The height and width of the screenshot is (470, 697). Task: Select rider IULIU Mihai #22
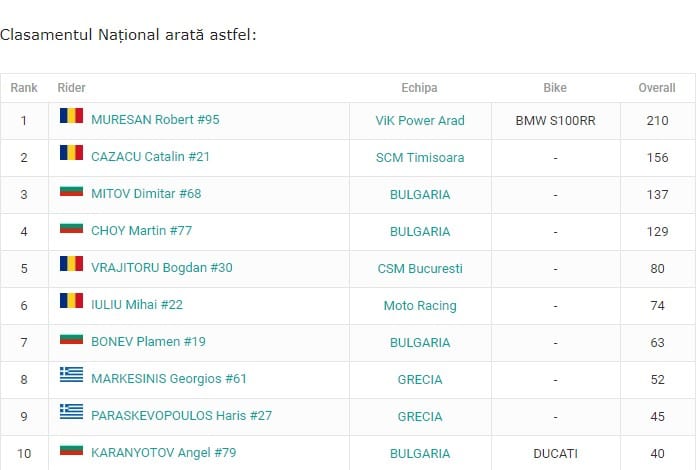[137, 305]
